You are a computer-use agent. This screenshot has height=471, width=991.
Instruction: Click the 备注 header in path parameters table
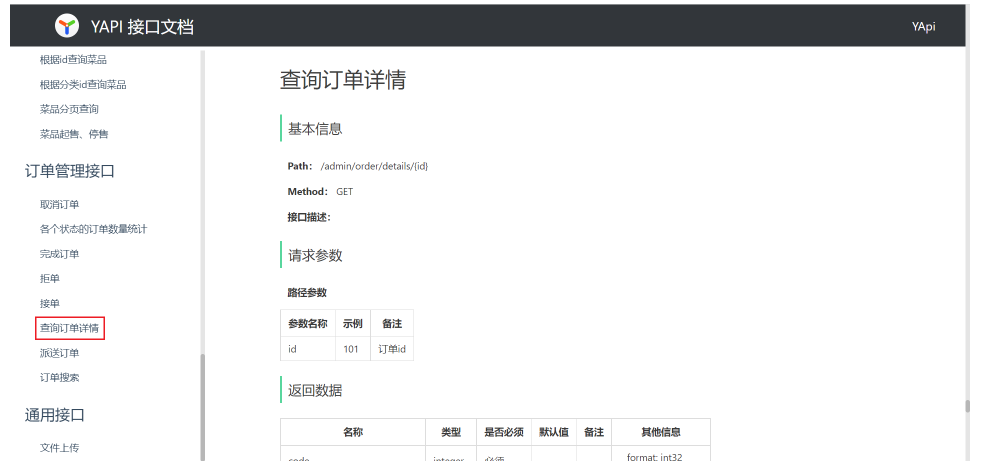click(392, 324)
